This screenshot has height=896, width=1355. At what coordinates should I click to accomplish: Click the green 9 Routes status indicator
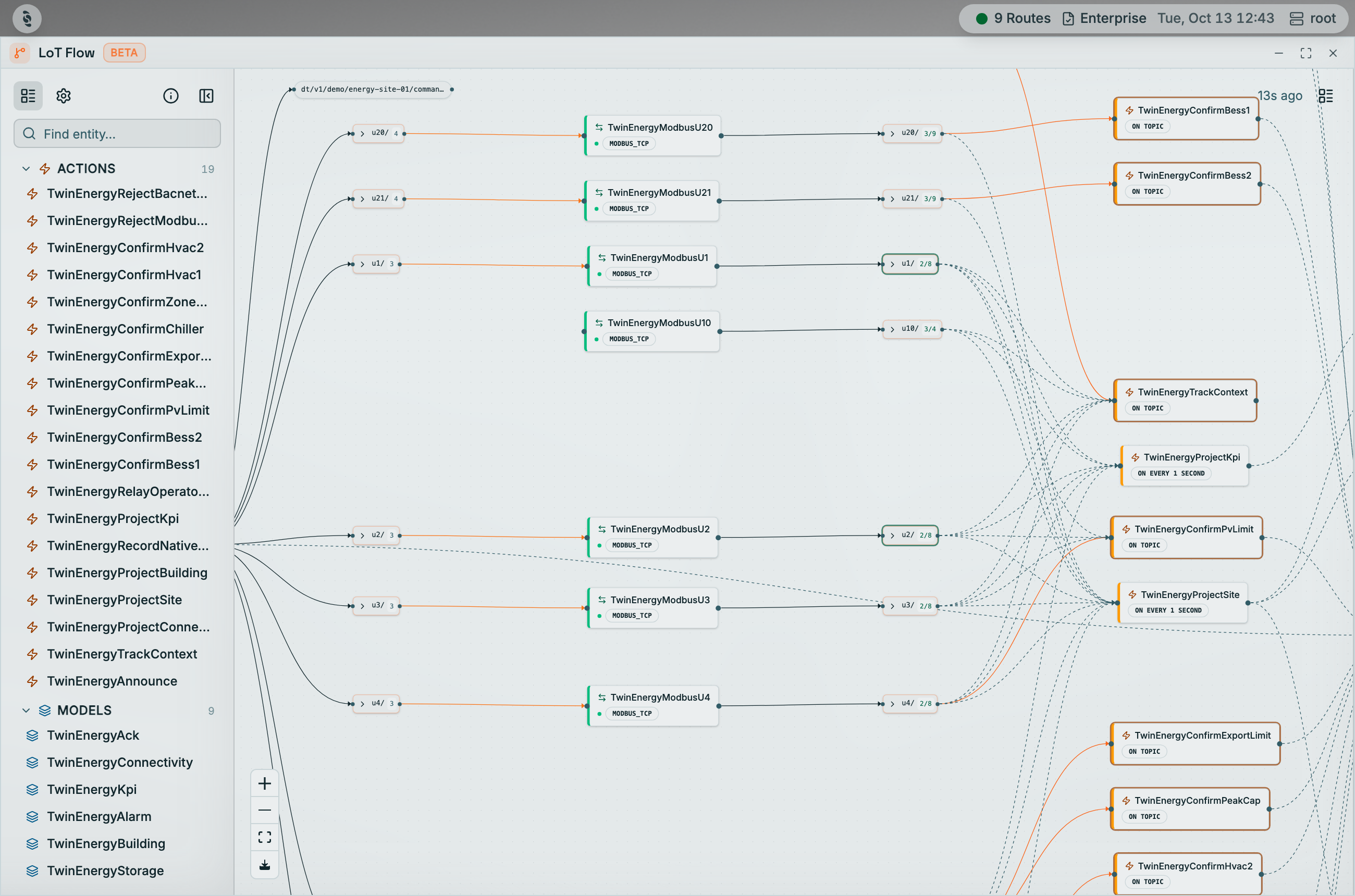[x=1013, y=18]
